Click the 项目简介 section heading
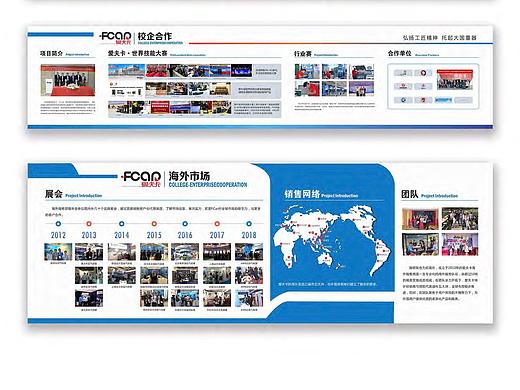The height and width of the screenshot is (390, 520). pyautogui.click(x=51, y=53)
